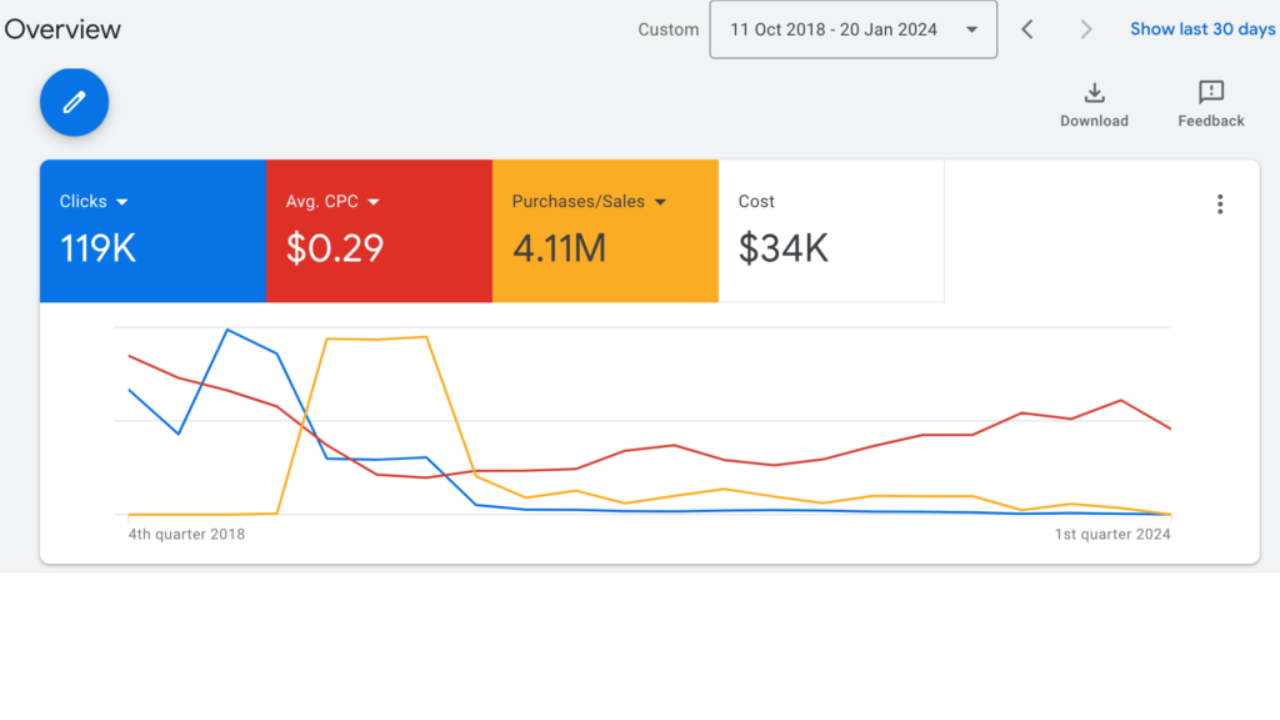Viewport: 1280px width, 720px height.
Task: Click the blue pencil edit button
Action: (74, 102)
